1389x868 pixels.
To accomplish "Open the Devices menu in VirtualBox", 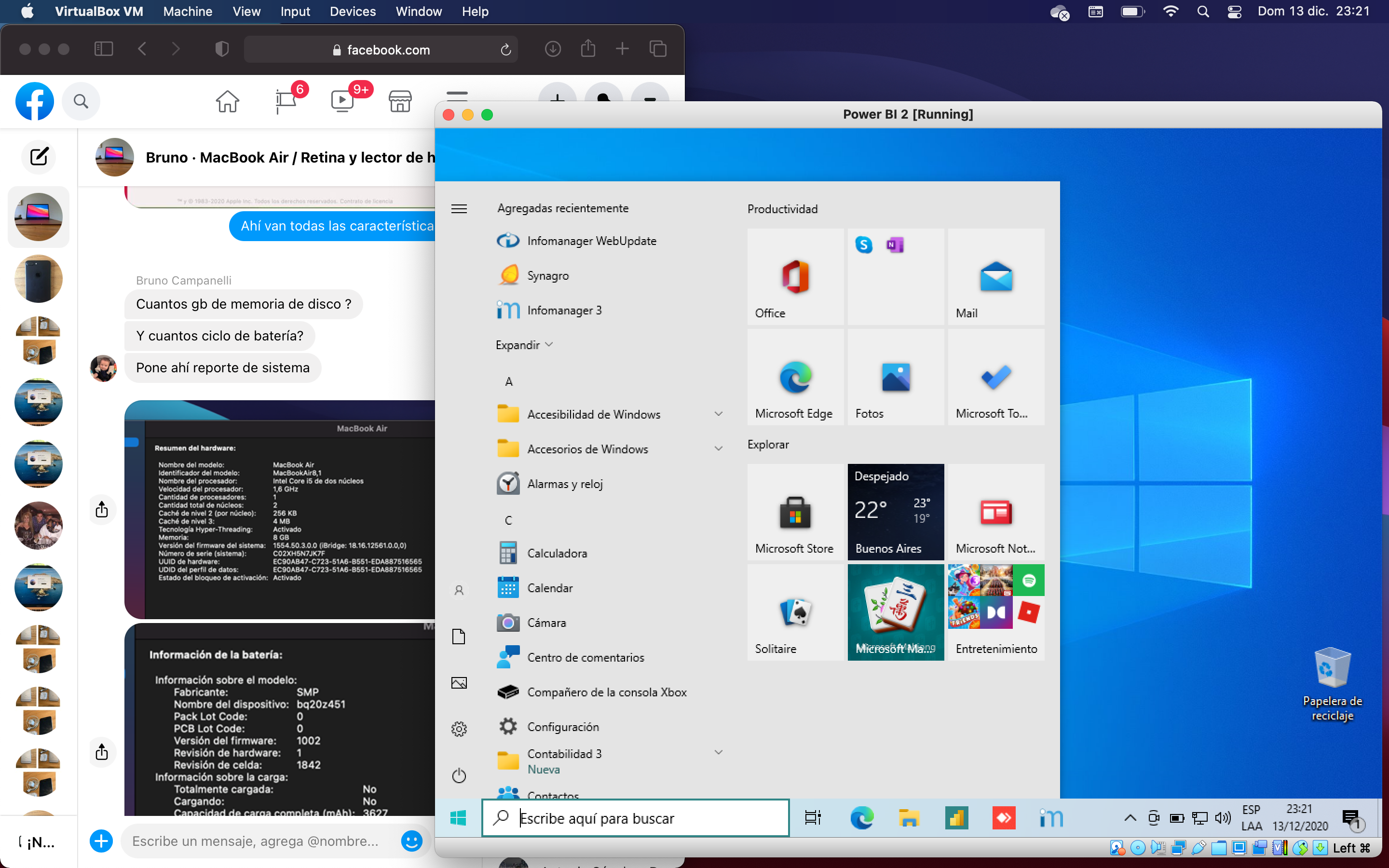I will 353,12.
